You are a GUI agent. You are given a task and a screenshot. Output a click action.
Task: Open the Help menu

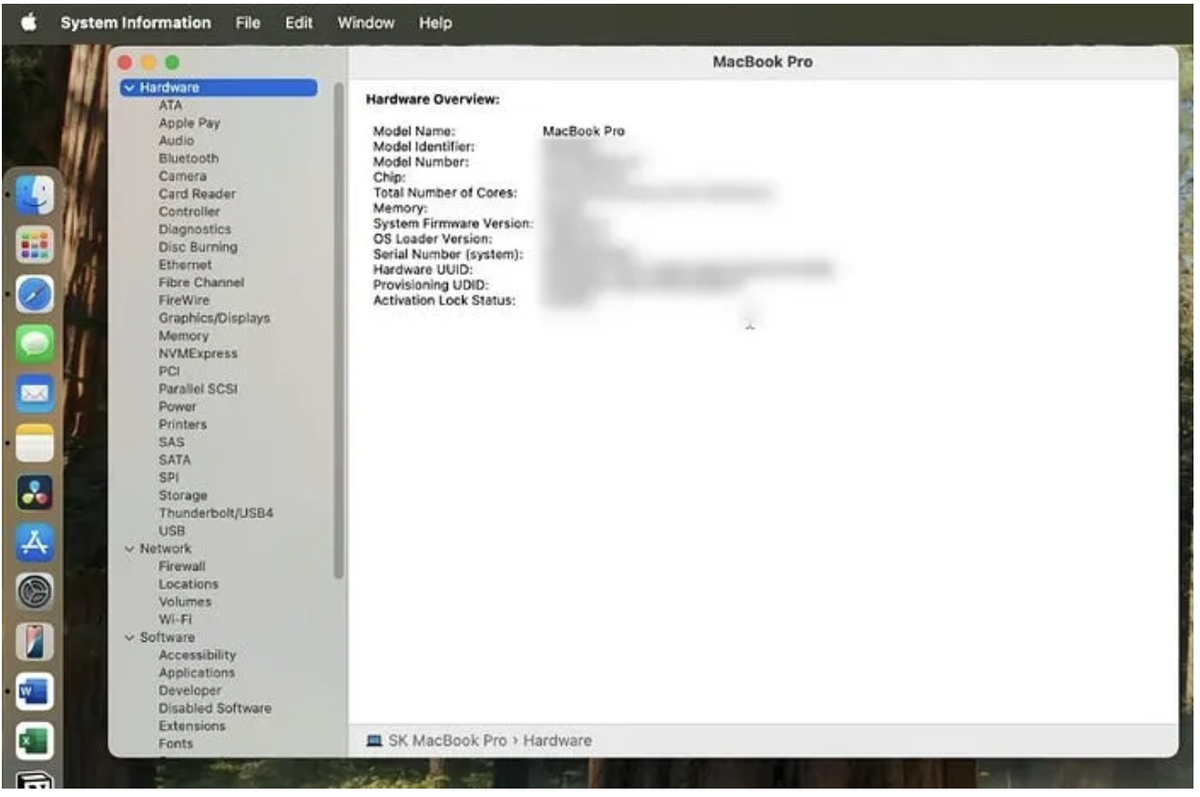pyautogui.click(x=435, y=22)
